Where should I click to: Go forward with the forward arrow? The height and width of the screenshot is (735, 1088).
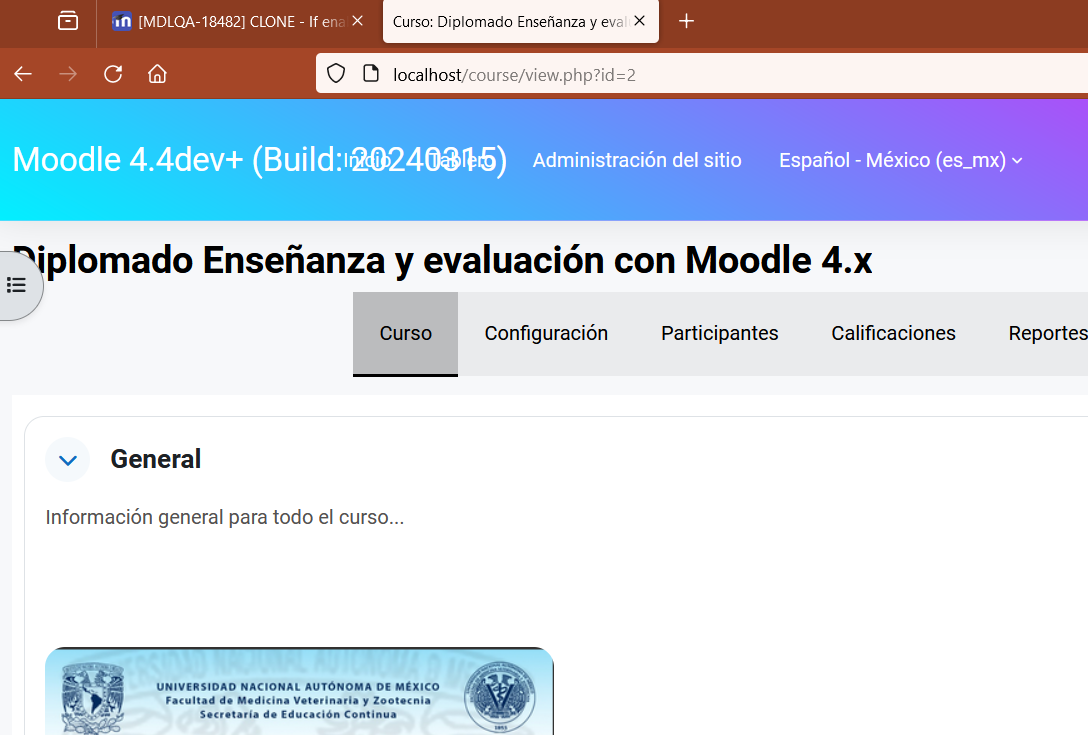click(68, 74)
